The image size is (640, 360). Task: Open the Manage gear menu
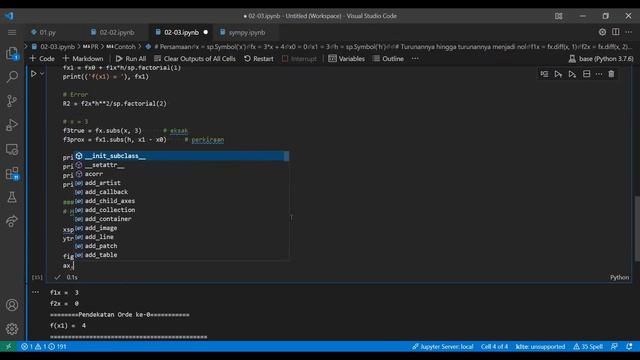(12, 329)
